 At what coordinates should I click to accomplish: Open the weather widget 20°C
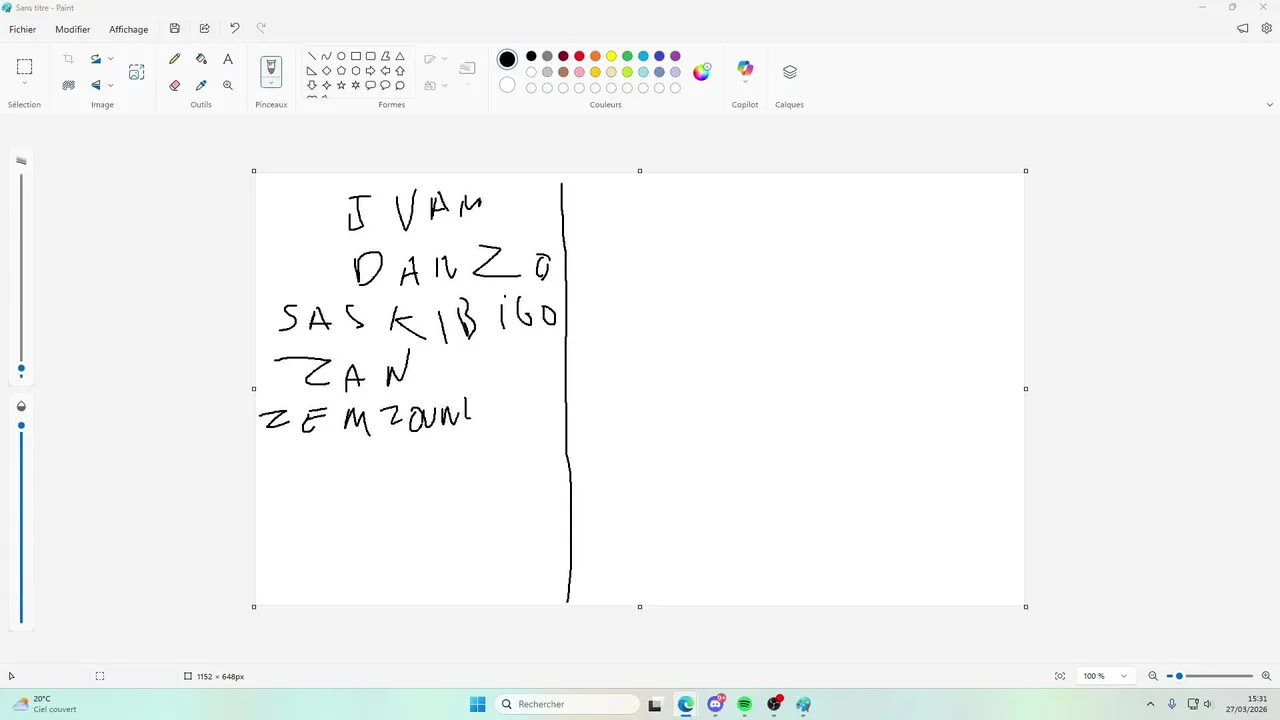pos(46,704)
